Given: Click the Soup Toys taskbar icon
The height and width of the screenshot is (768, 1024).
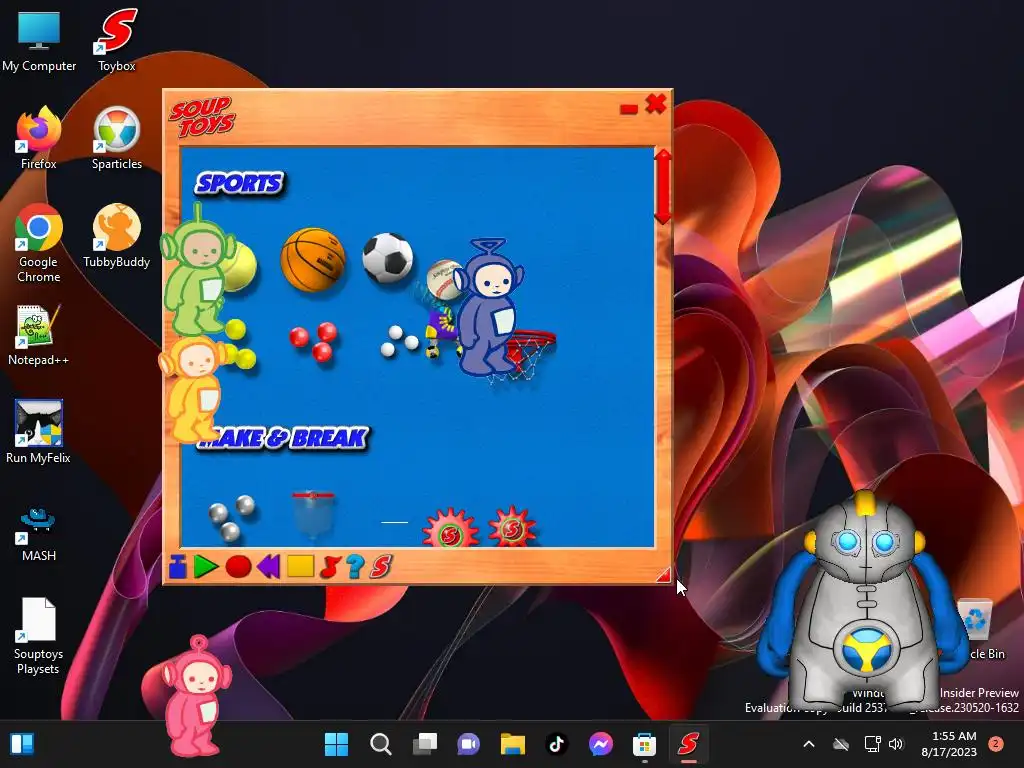Looking at the screenshot, I should tap(688, 744).
